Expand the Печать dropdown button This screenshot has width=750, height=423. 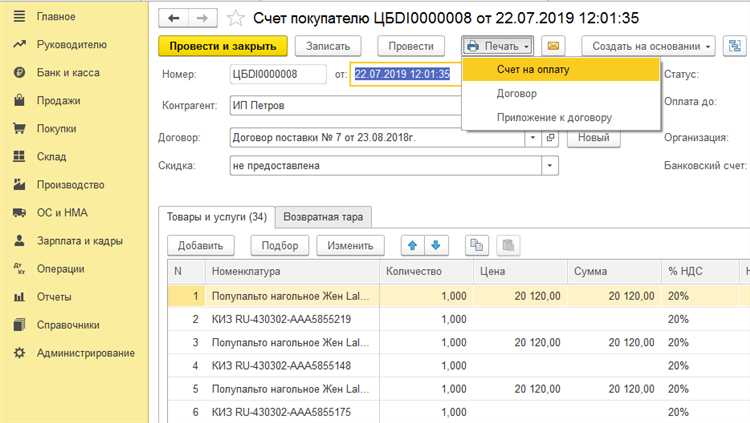(x=498, y=46)
